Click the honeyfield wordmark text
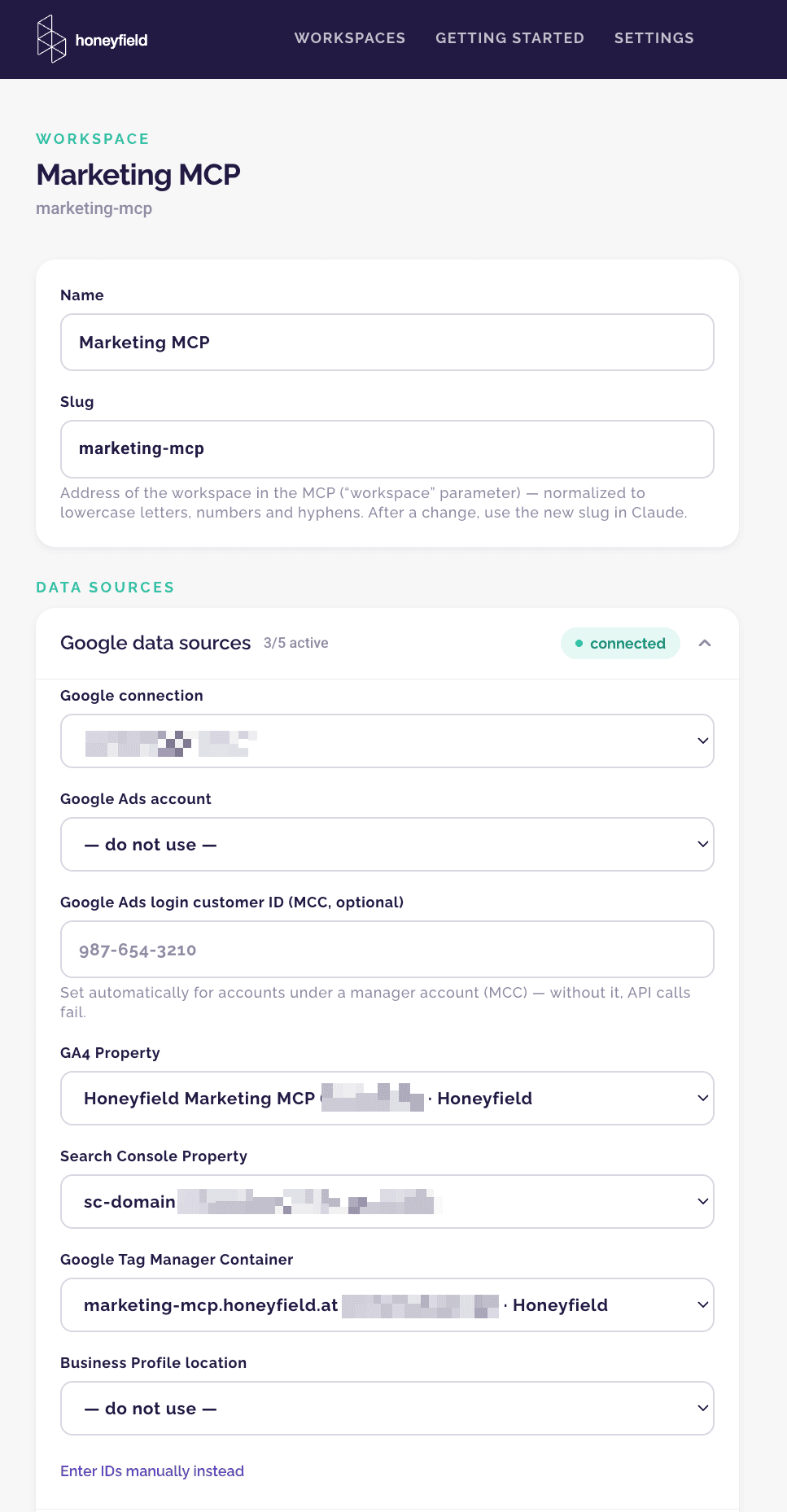Image resolution: width=787 pixels, height=1512 pixels. (x=111, y=41)
